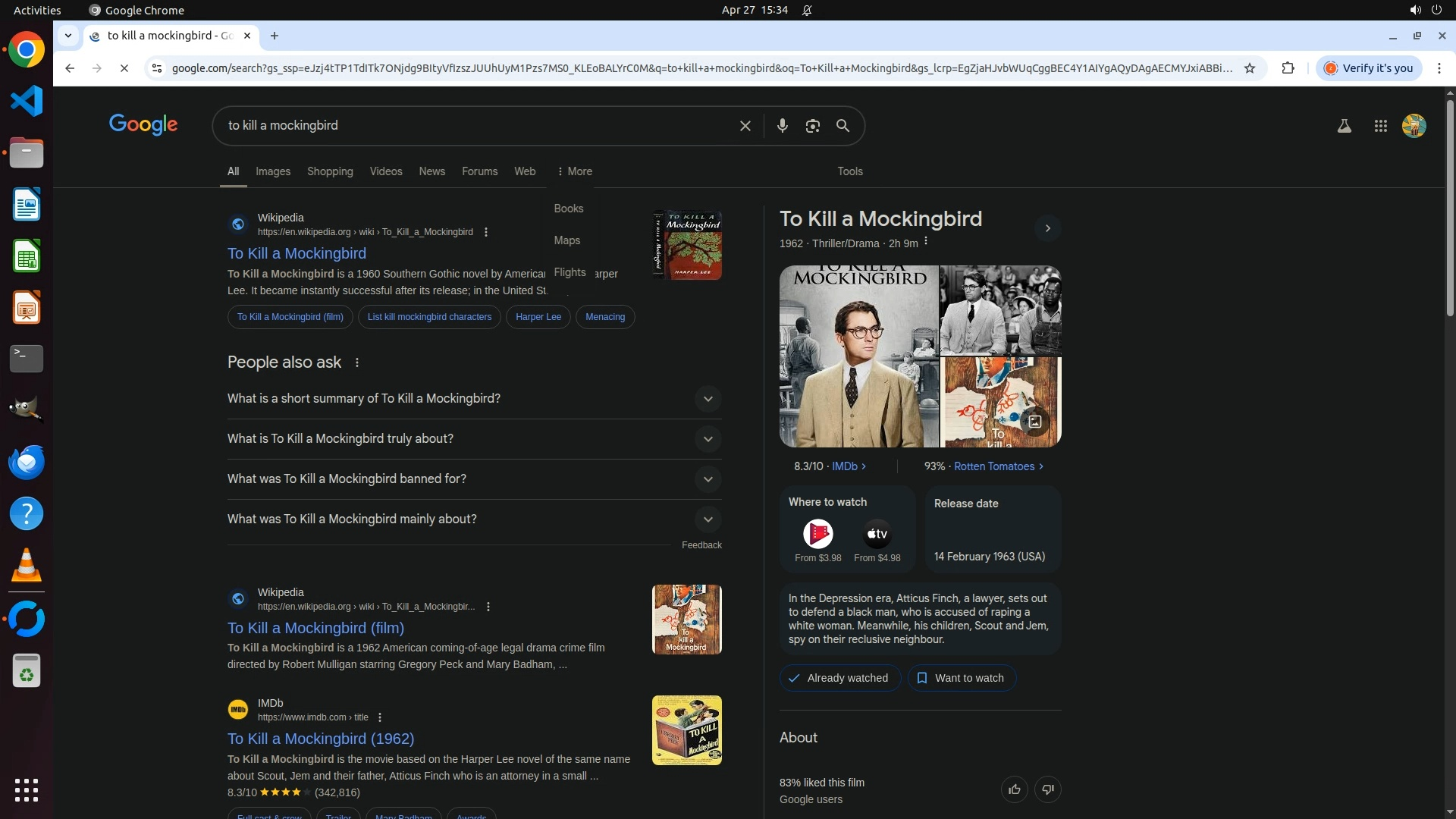Open Google Lens image search
The image size is (1456, 819).
(x=812, y=126)
